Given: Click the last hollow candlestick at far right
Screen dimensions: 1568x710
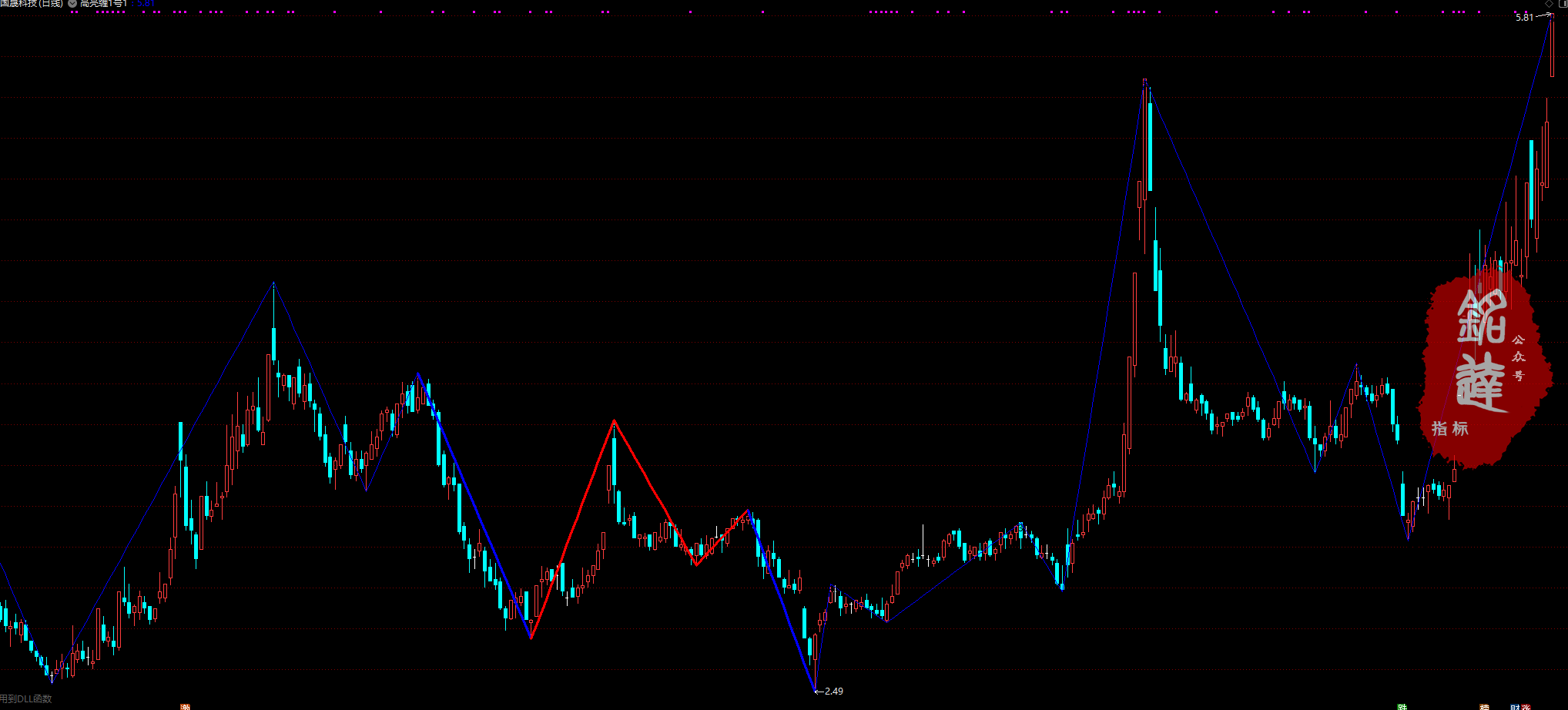Looking at the screenshot, I should click(x=1552, y=46).
